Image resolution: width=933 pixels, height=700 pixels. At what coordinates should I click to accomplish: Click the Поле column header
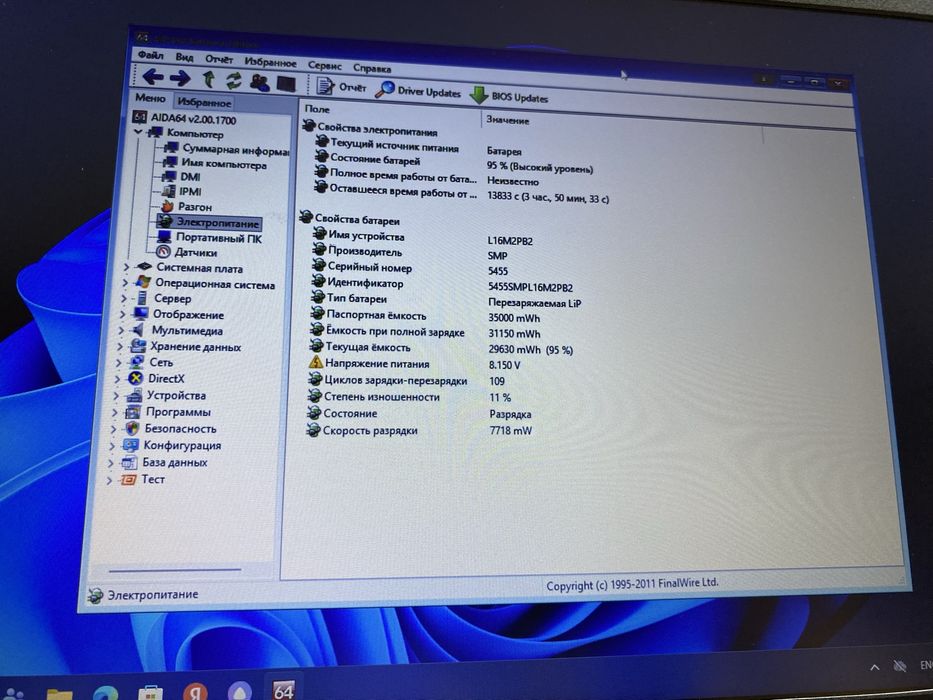tap(317, 109)
